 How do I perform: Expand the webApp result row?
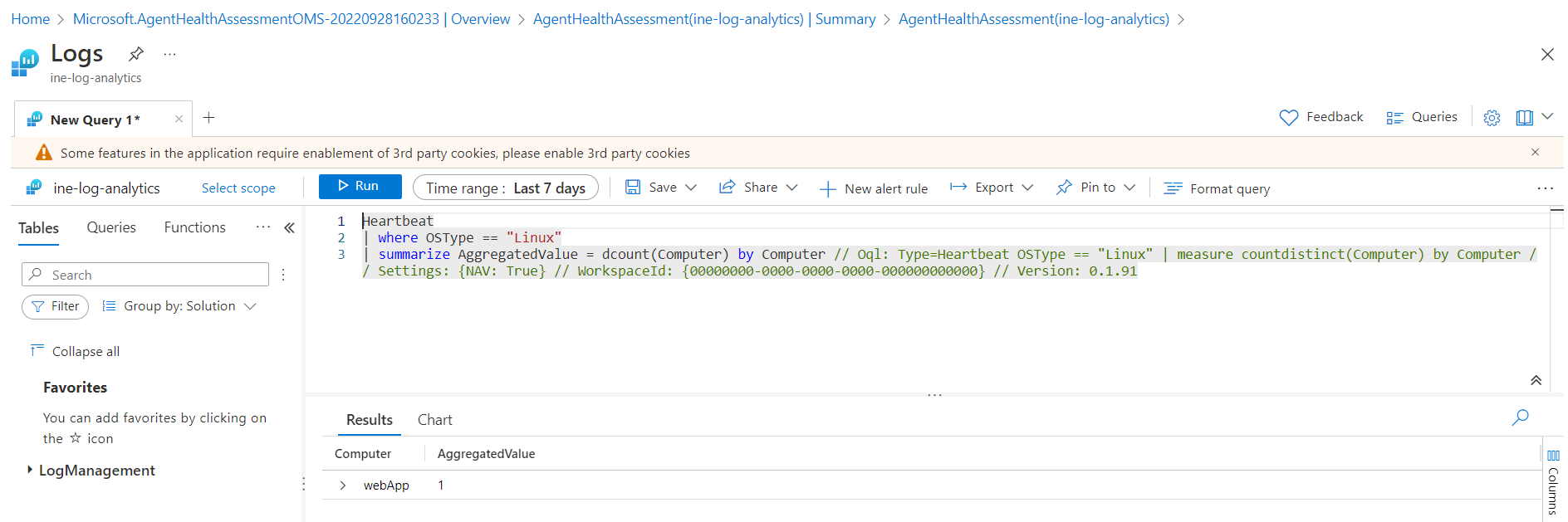(x=343, y=485)
